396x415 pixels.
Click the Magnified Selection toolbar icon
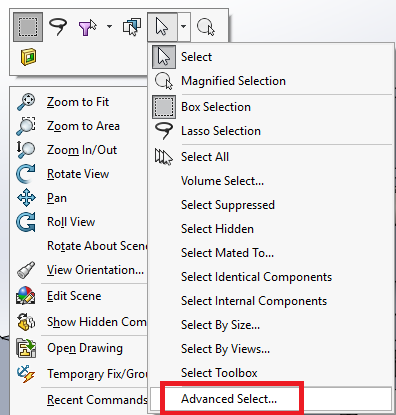(206, 27)
